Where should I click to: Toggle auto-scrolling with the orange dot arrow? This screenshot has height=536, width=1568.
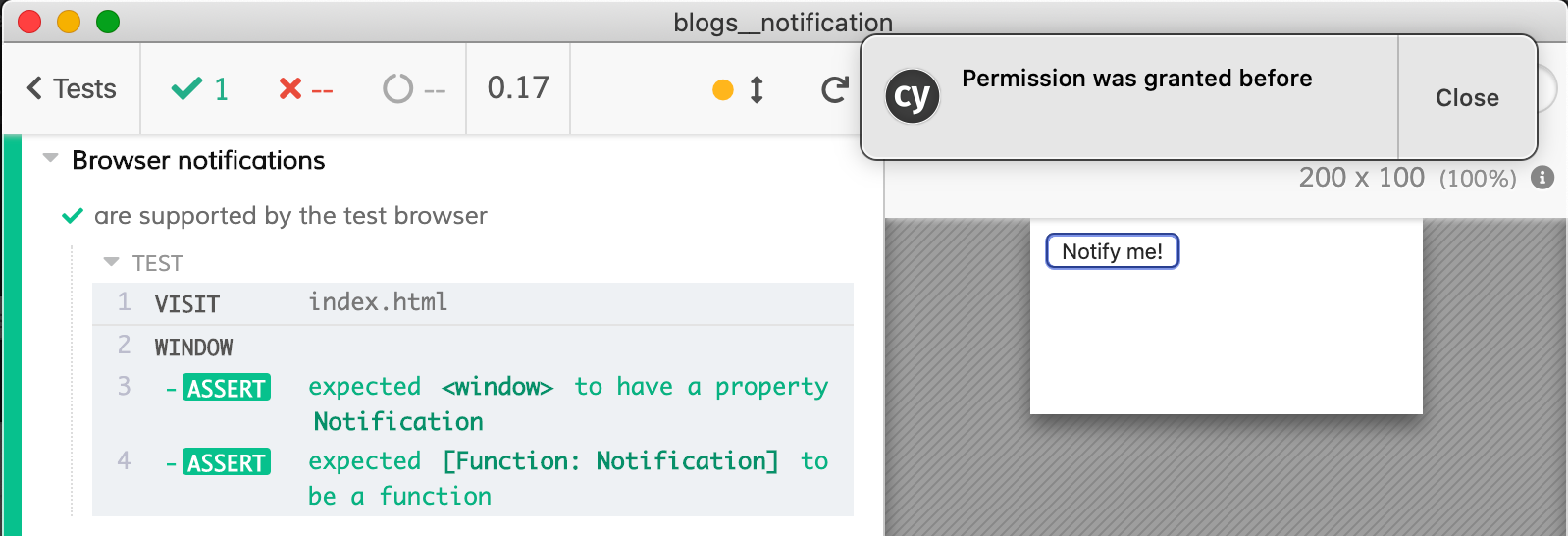tap(739, 90)
